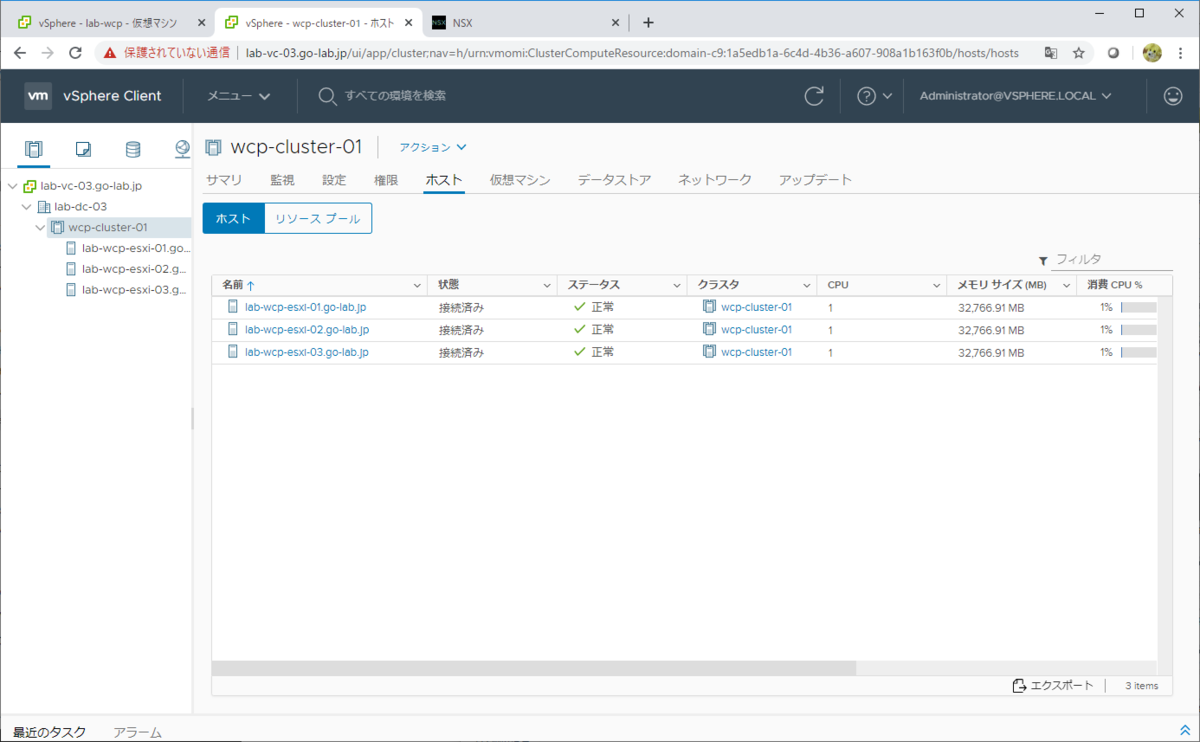The width and height of the screenshot is (1200, 742).
Task: Open the Networking inventory icon
Action: (x=182, y=149)
